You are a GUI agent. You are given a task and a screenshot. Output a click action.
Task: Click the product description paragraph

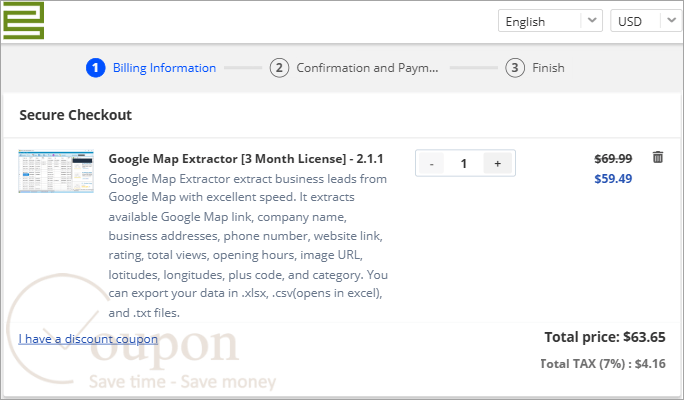(x=248, y=246)
